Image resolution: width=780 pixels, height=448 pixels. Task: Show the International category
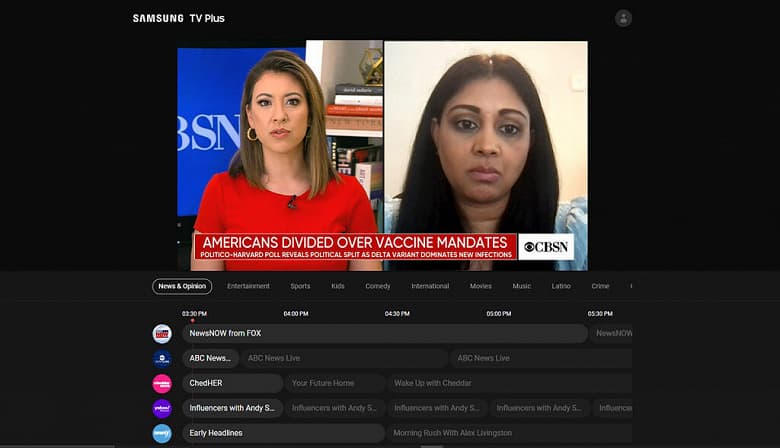click(x=430, y=286)
